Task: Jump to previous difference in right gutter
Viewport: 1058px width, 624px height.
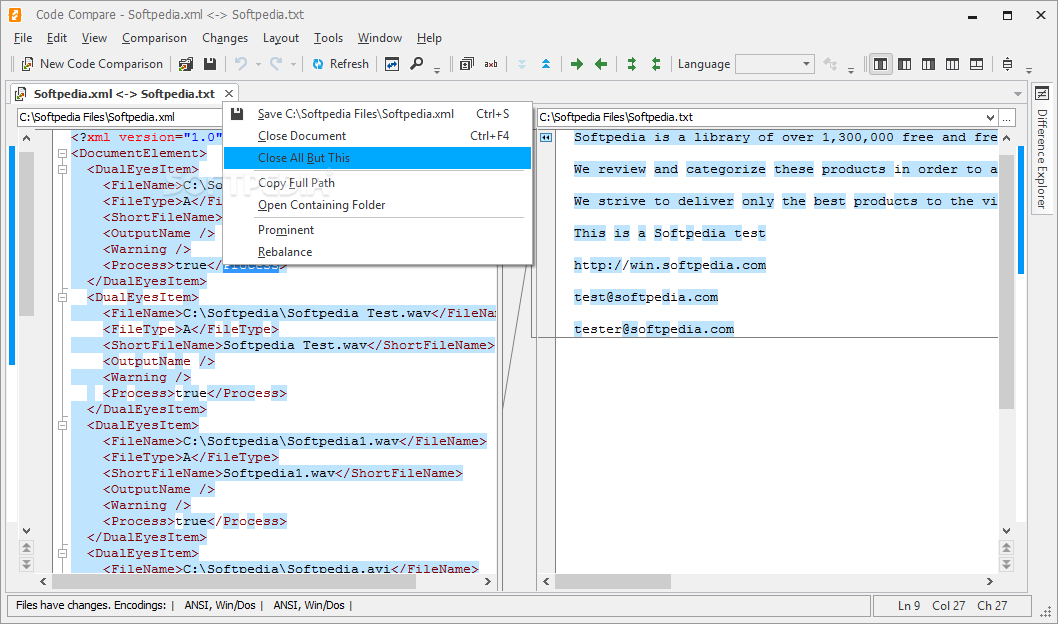Action: pos(1006,548)
